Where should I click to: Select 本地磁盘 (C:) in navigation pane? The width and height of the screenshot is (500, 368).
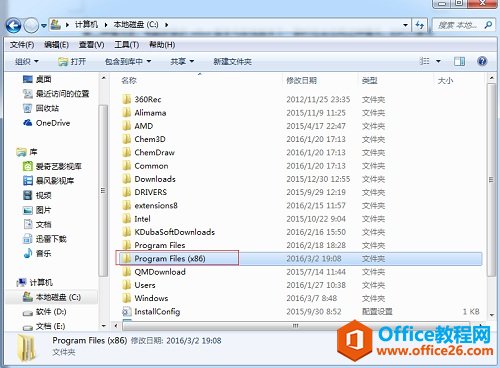pos(52,297)
